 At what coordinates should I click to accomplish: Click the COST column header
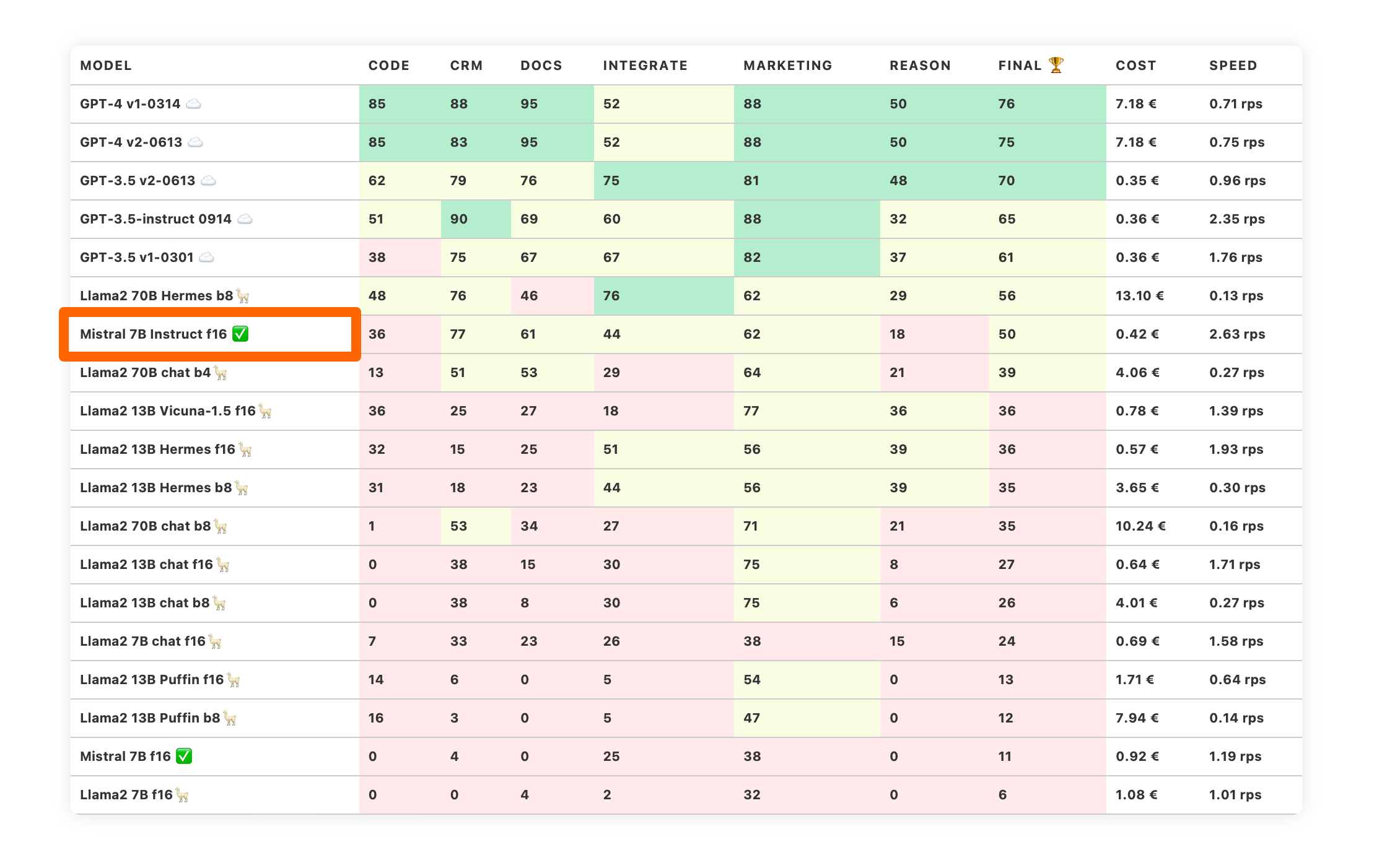pos(1136,66)
